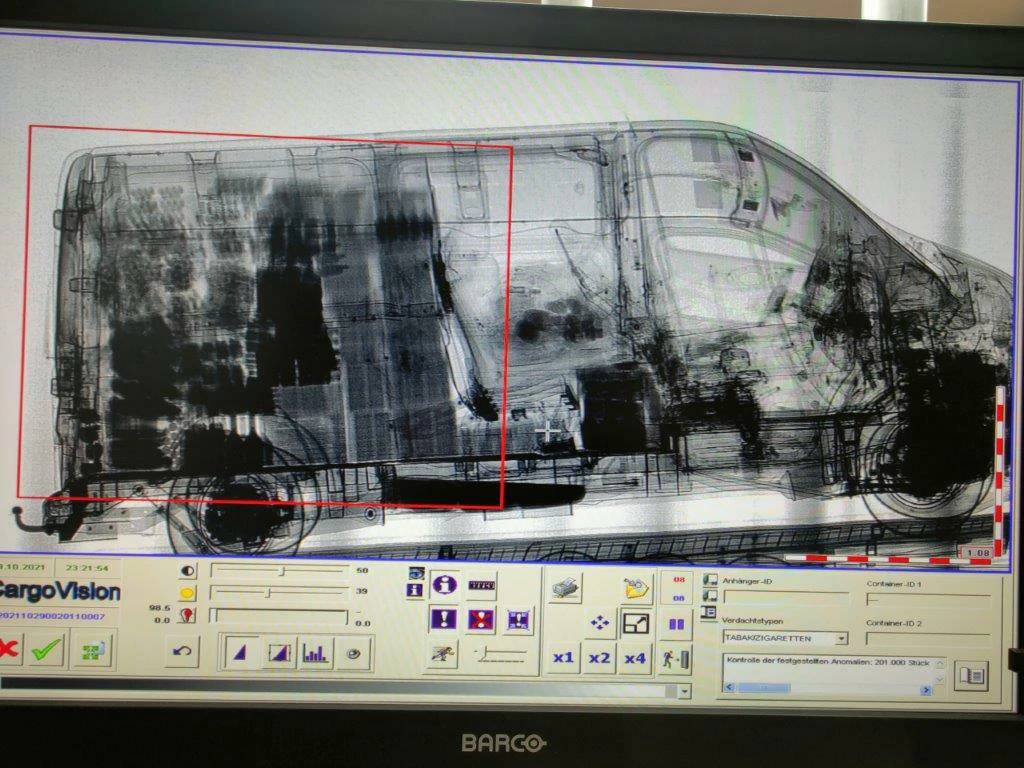Set zoom to x2

coord(599,658)
